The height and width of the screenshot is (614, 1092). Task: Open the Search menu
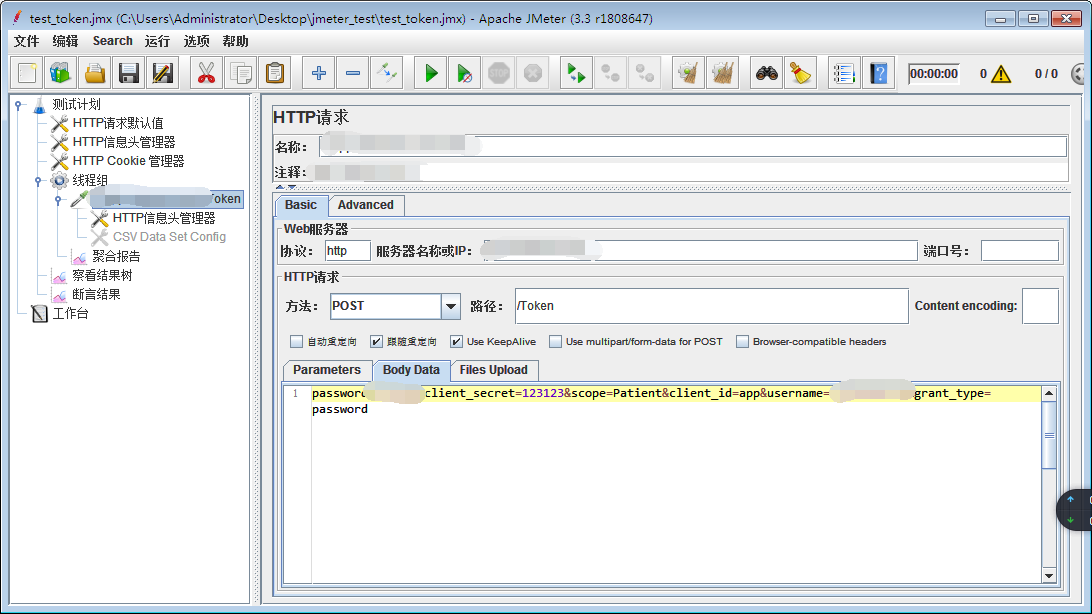(112, 41)
